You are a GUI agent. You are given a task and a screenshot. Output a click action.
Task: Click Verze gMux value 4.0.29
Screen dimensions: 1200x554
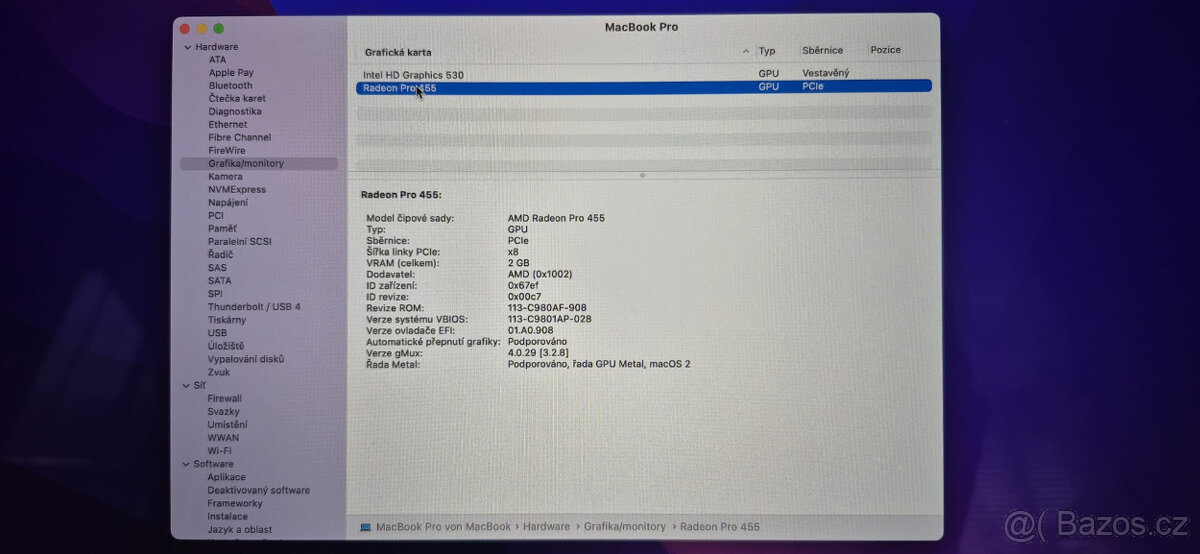click(540, 353)
